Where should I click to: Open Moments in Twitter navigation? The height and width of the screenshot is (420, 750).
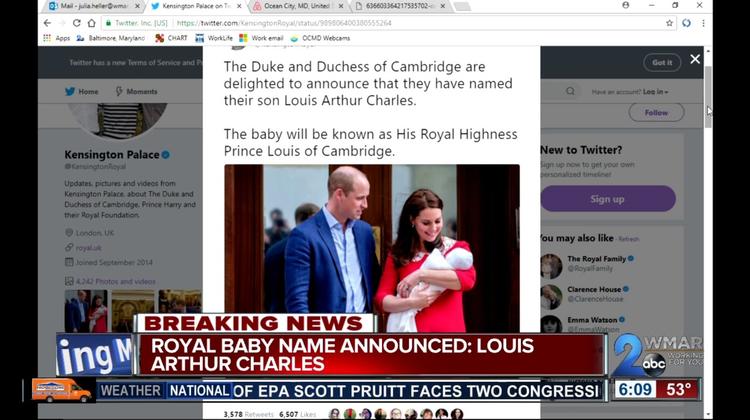pyautogui.click(x=136, y=91)
